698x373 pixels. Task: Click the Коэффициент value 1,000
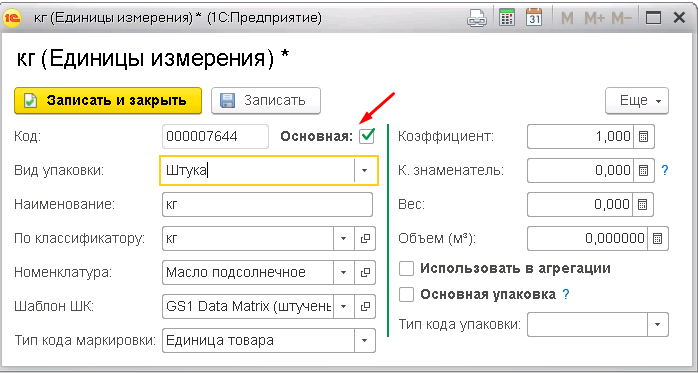580,136
